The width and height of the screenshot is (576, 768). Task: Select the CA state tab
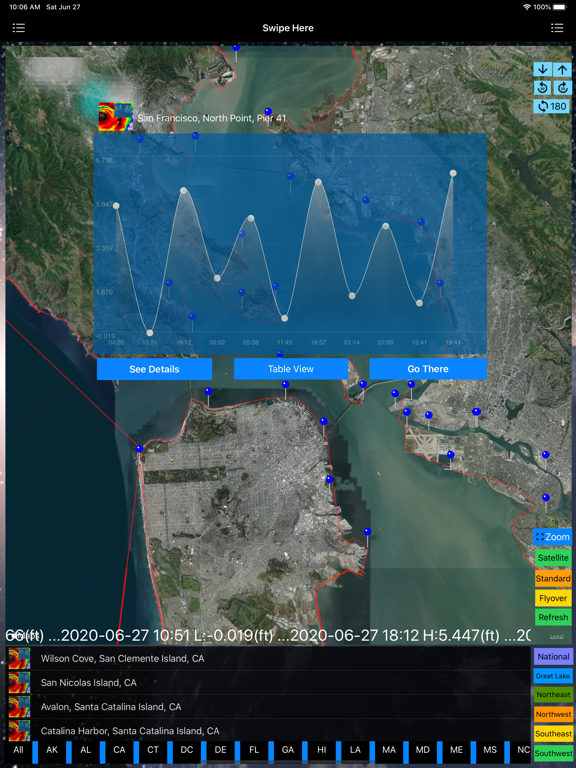pos(119,750)
